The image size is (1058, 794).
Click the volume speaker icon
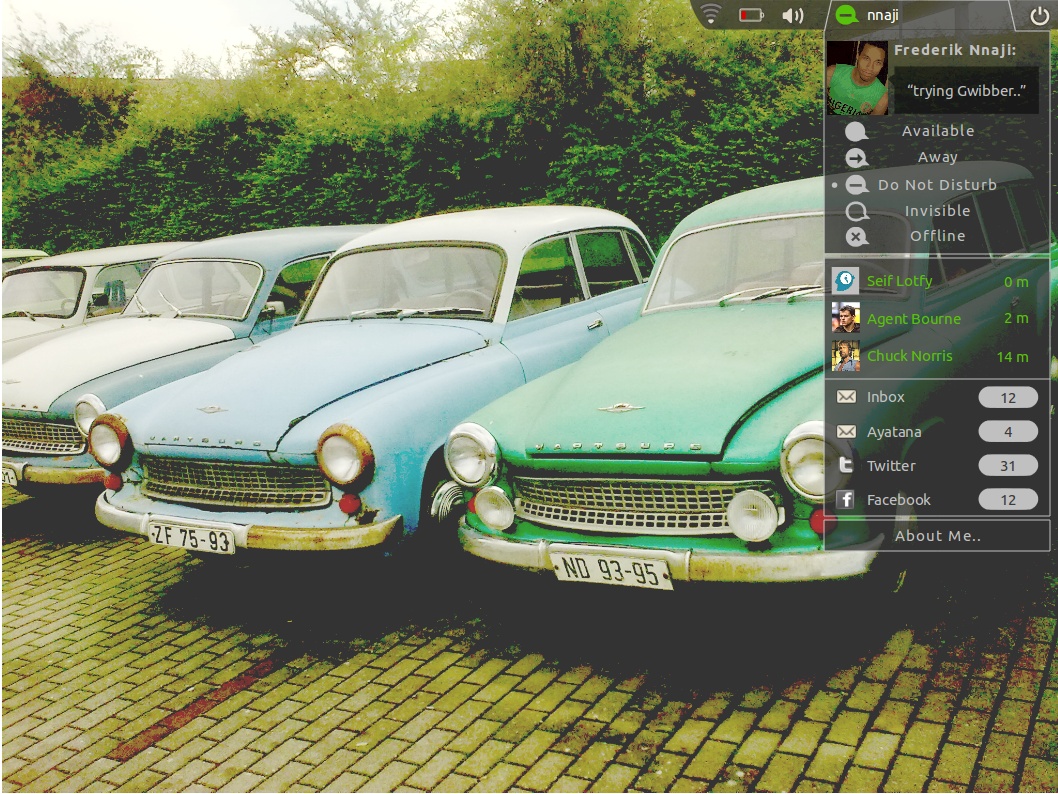point(792,15)
